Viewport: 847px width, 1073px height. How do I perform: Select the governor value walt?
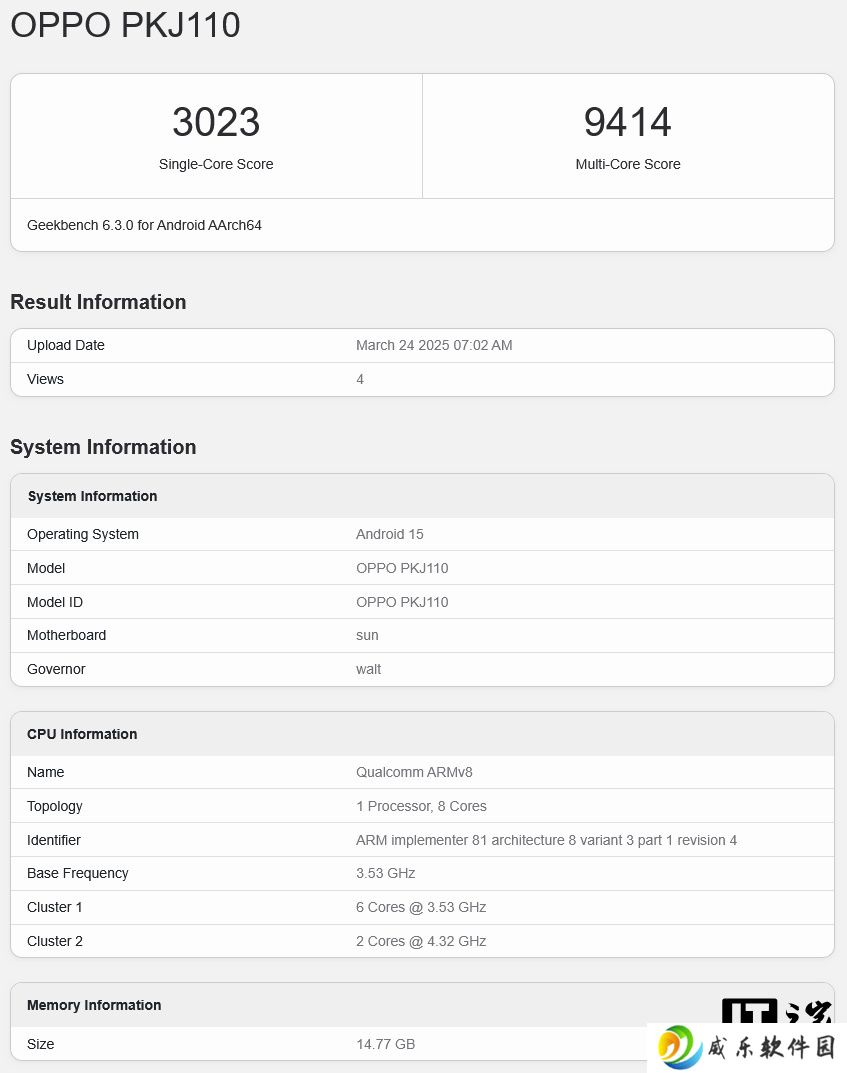pyautogui.click(x=368, y=669)
